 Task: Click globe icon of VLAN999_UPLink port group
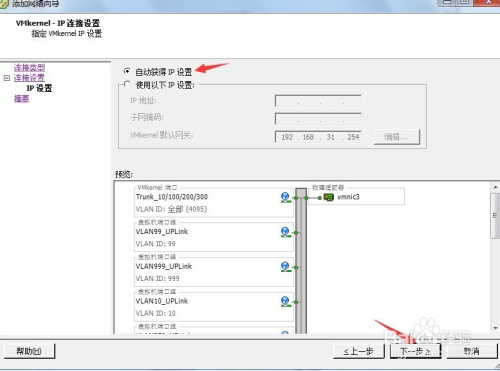tap(285, 267)
